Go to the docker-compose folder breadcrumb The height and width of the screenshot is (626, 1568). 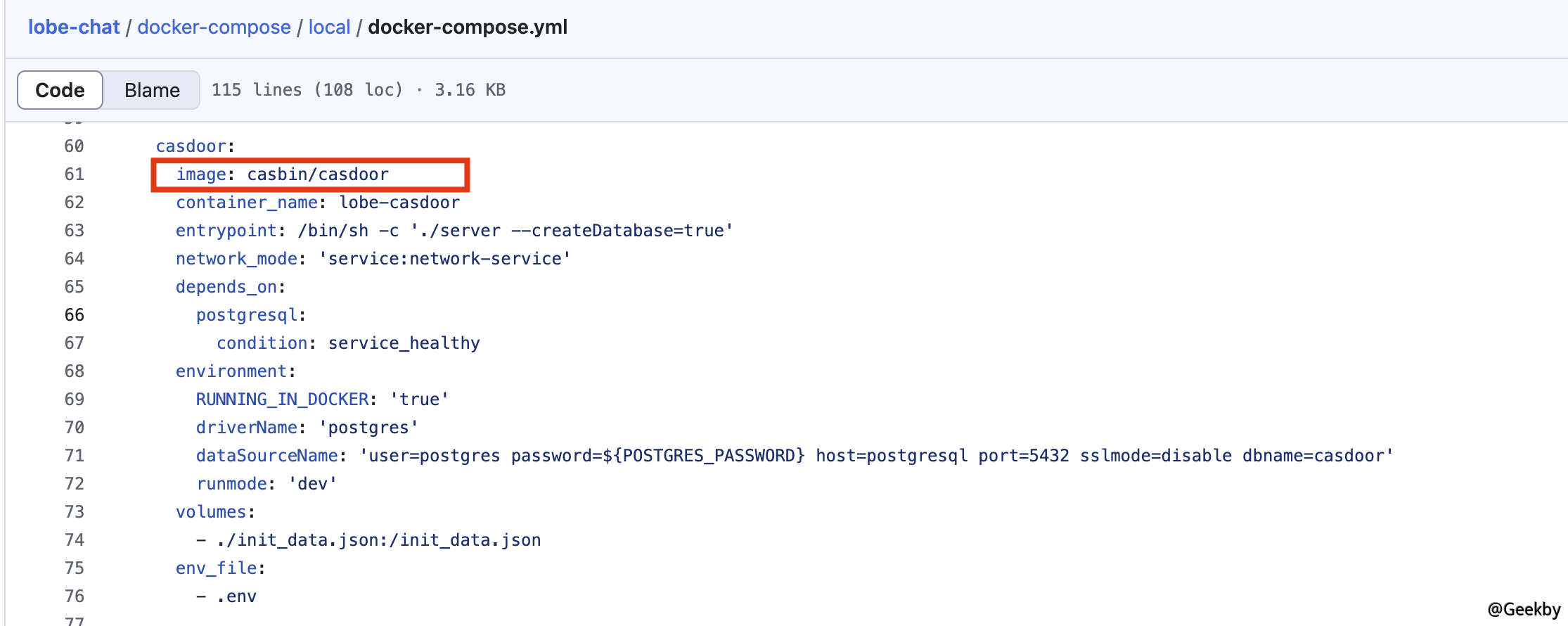click(214, 27)
